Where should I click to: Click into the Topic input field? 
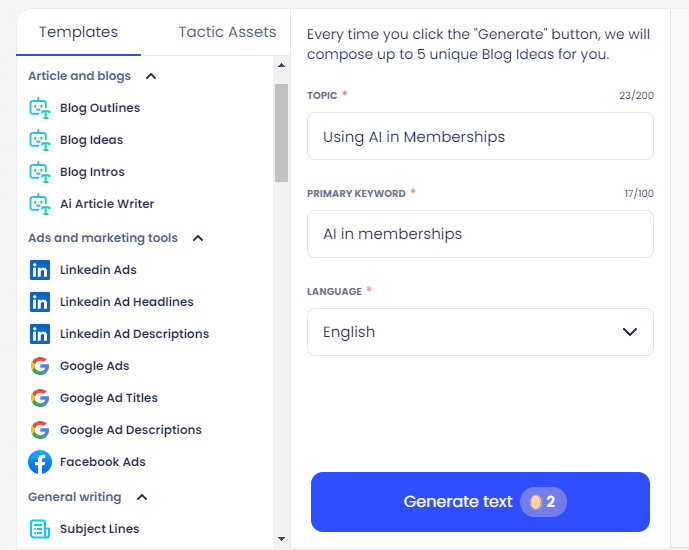(480, 136)
